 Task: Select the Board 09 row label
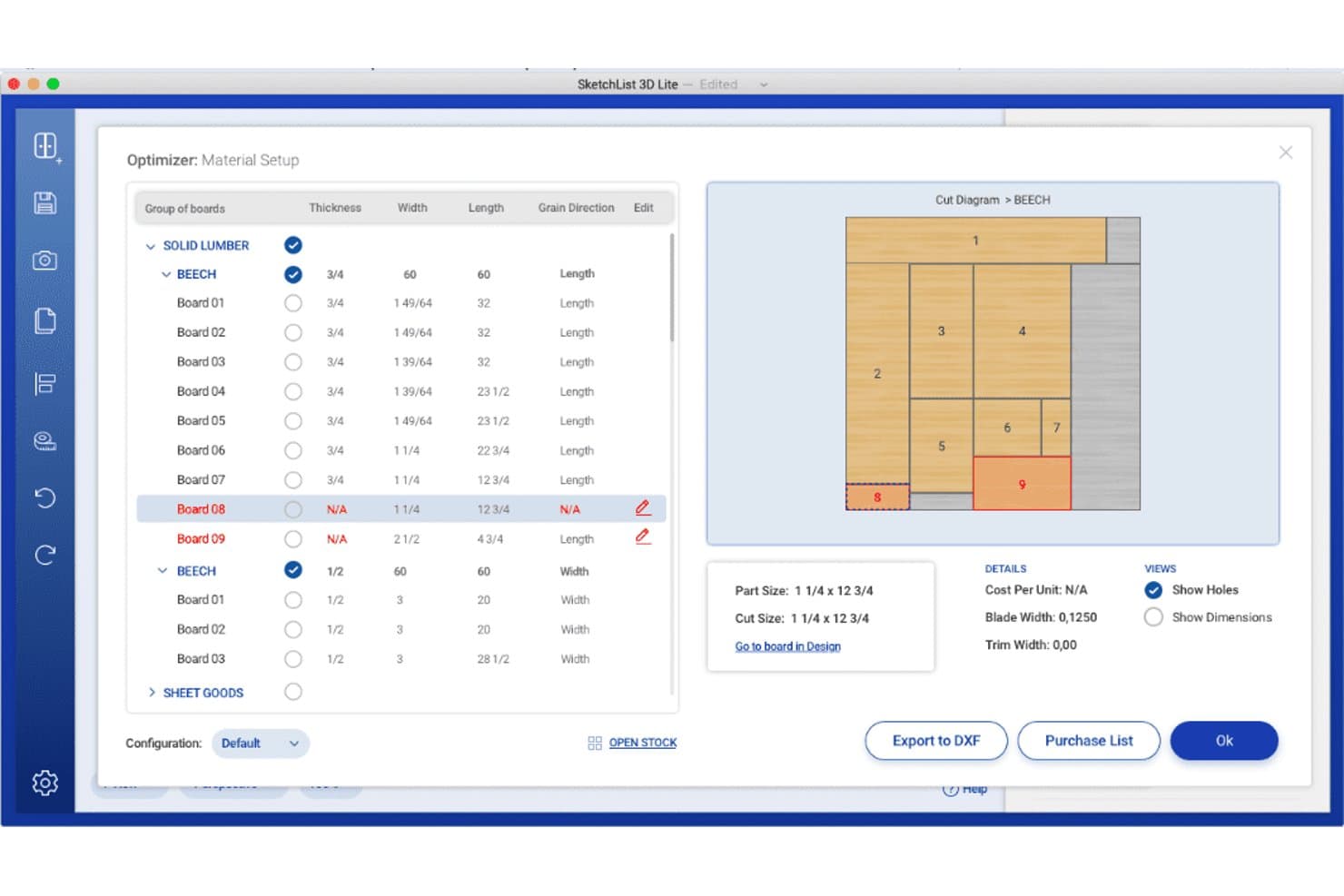coord(201,538)
